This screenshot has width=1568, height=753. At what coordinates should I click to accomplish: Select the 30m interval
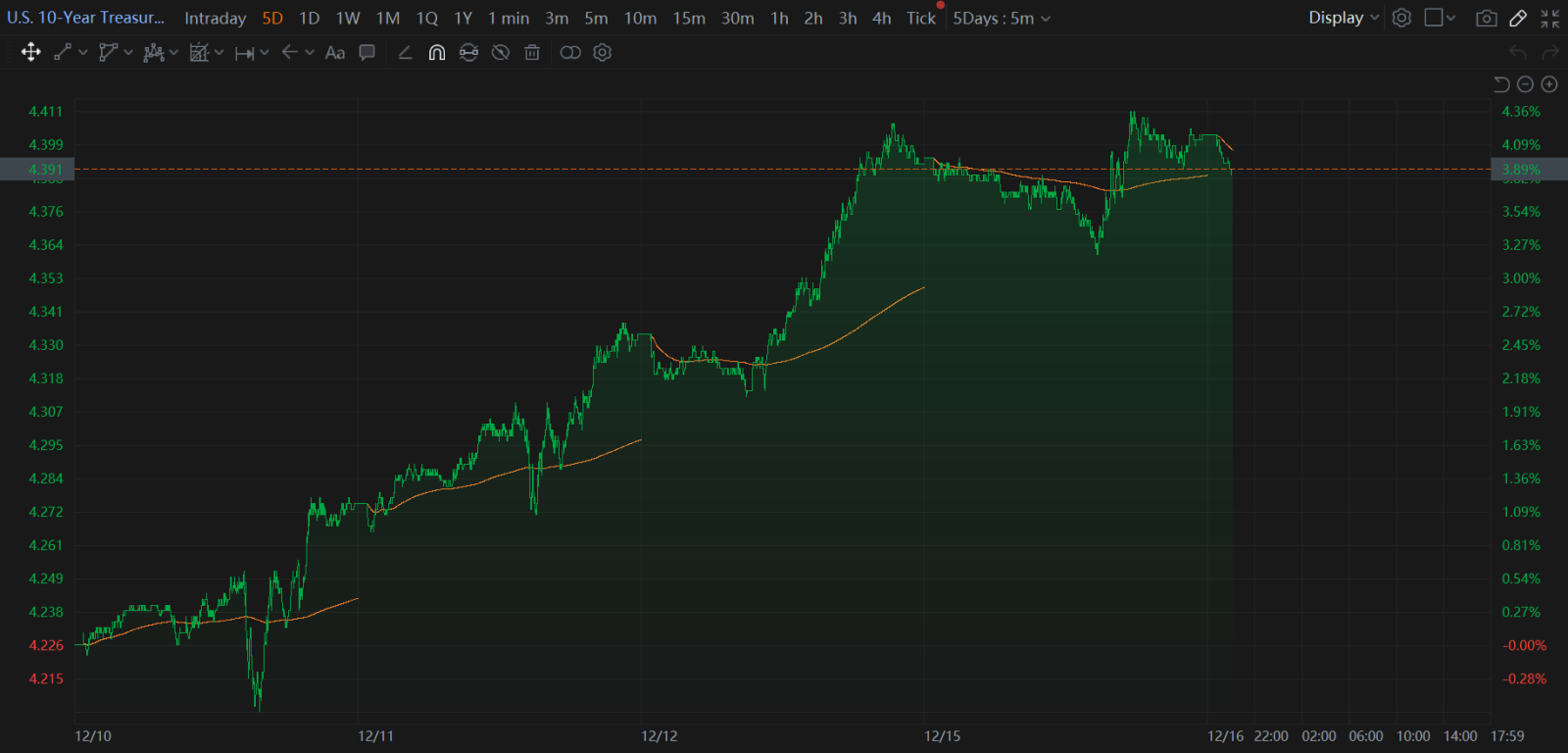(738, 18)
